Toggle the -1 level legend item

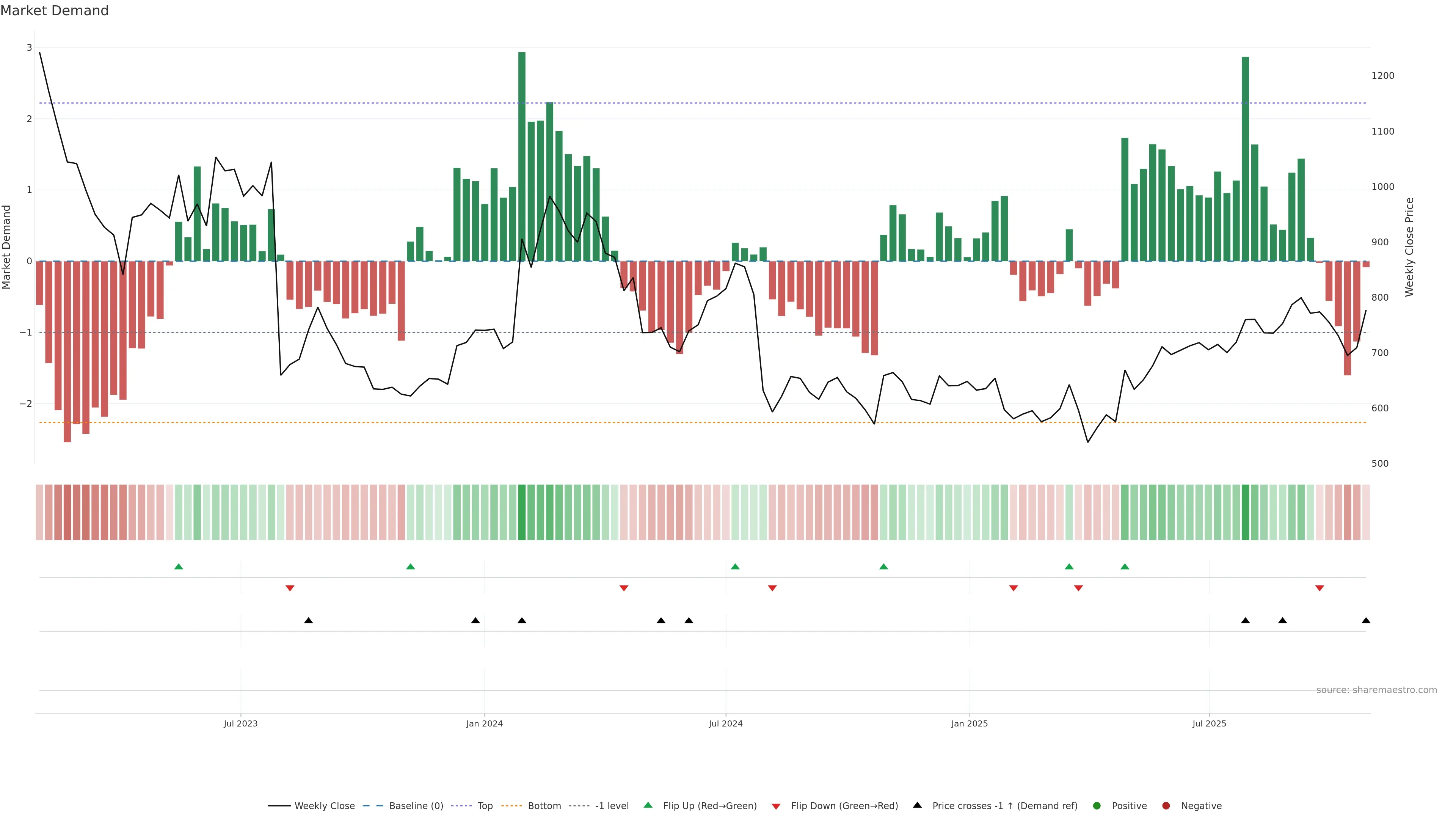[x=612, y=806]
